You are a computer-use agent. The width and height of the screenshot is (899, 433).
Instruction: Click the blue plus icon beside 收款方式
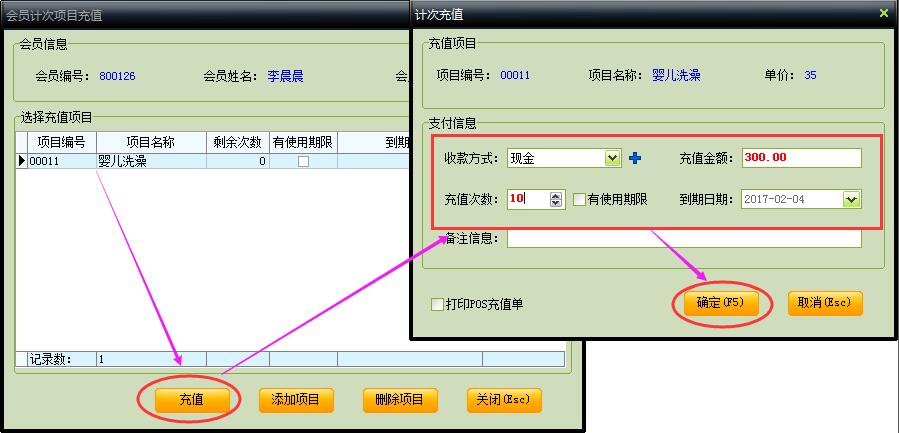pyautogui.click(x=634, y=158)
